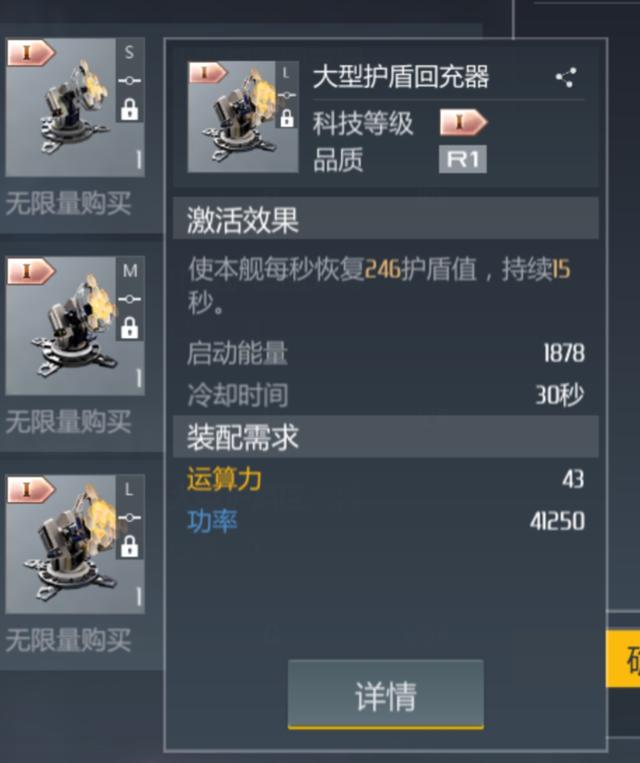Viewport: 640px width, 763px height.
Task: Click the lock icon in popup preview
Action: pos(287,118)
